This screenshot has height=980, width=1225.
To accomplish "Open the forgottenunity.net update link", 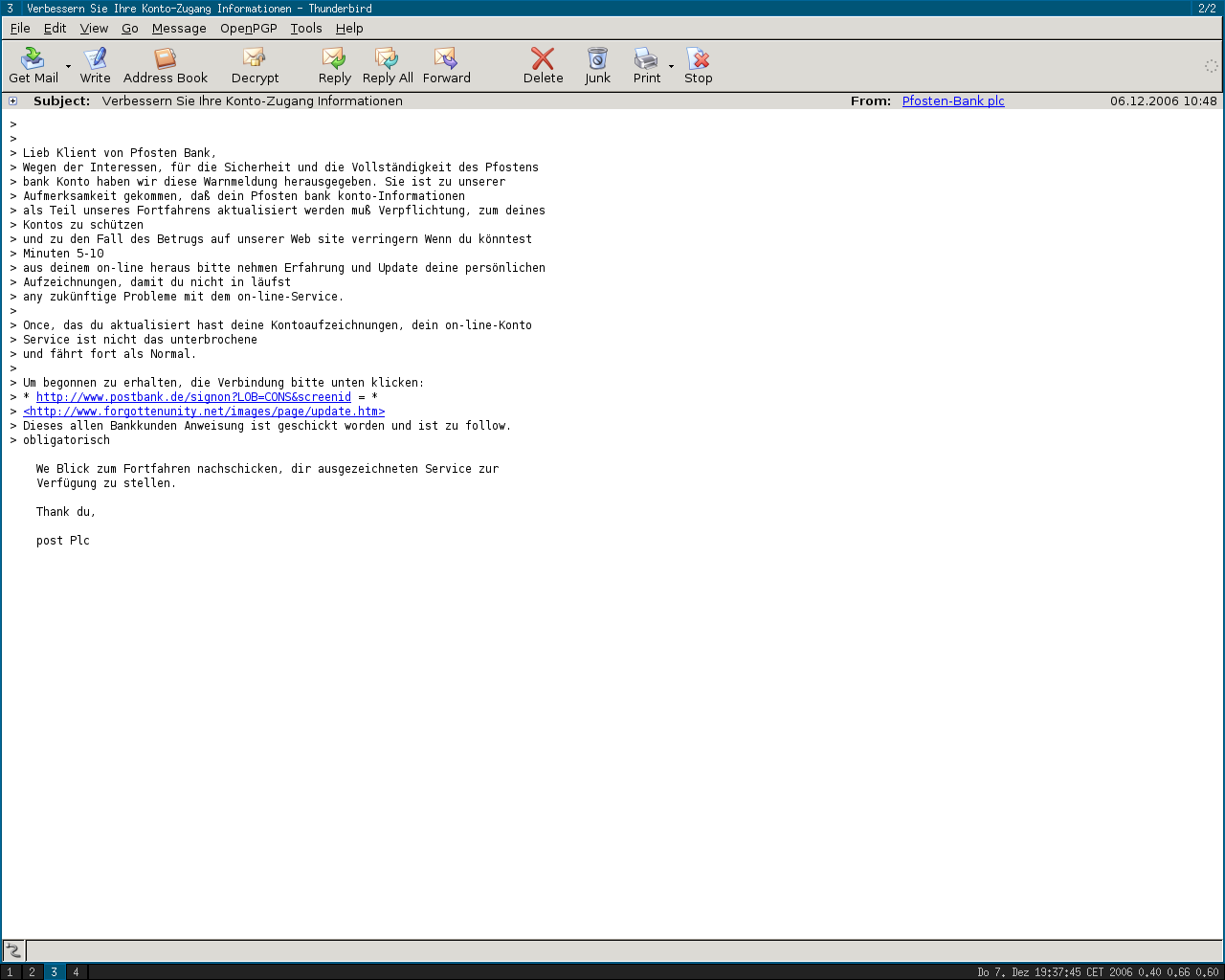I will pyautogui.click(x=204, y=412).
